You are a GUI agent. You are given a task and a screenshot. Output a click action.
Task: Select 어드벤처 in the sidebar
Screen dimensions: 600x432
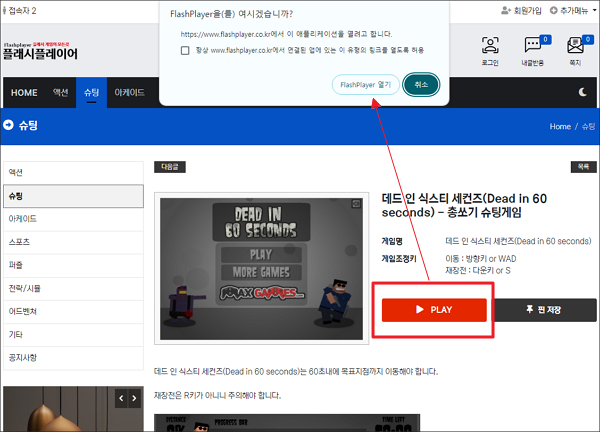pos(73,312)
